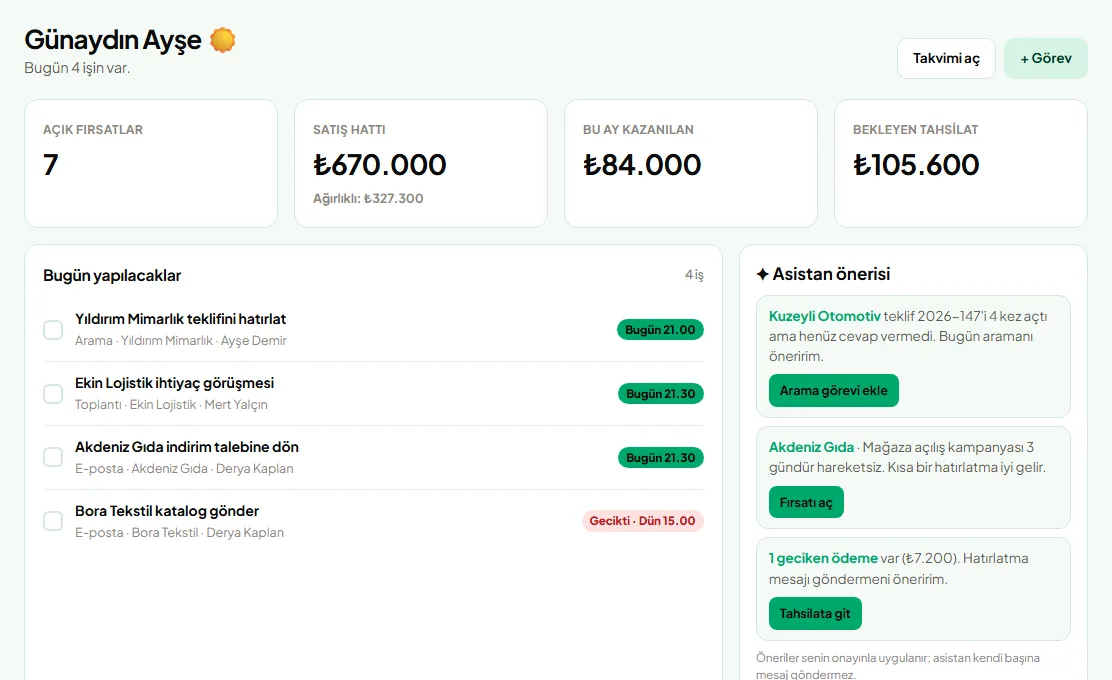Screen dimensions: 1112x680
Task: Open the Satış Hattı card
Action: tap(421, 163)
